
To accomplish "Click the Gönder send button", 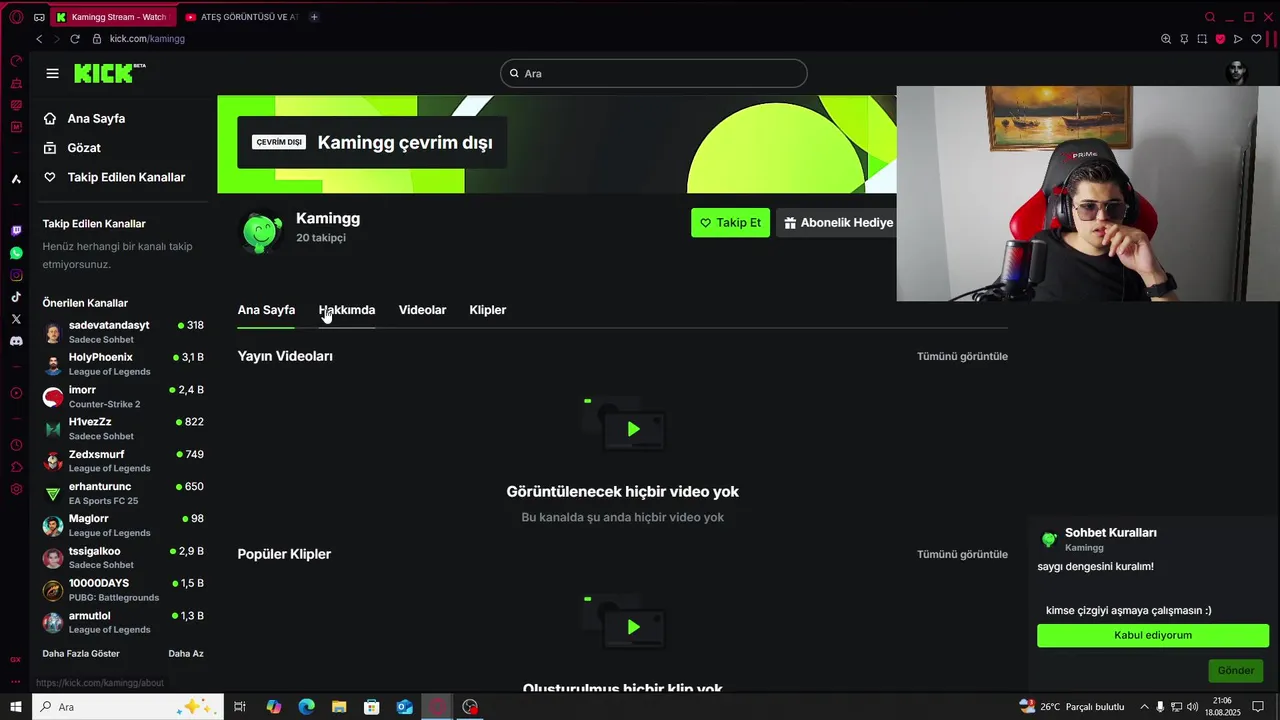I will (x=1236, y=671).
